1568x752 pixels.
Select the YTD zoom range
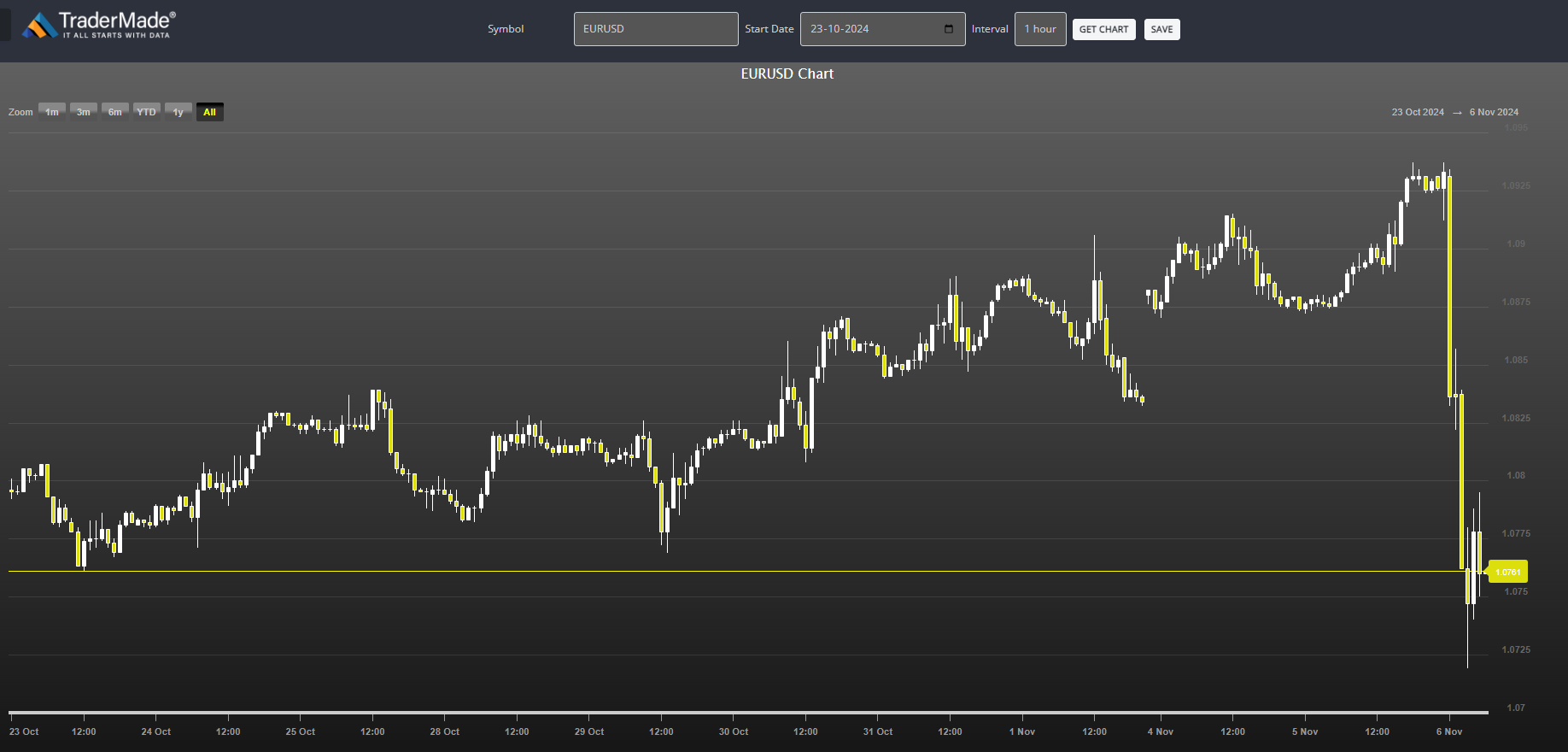(147, 112)
